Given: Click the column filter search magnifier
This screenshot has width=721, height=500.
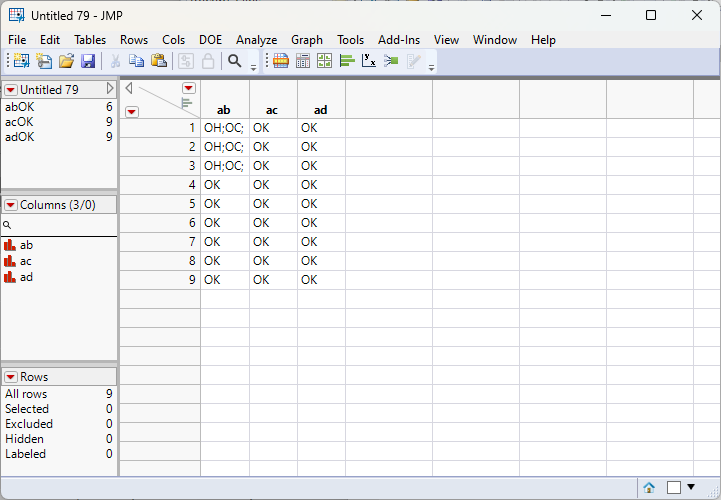Looking at the screenshot, I should pyautogui.click(x=7, y=225).
